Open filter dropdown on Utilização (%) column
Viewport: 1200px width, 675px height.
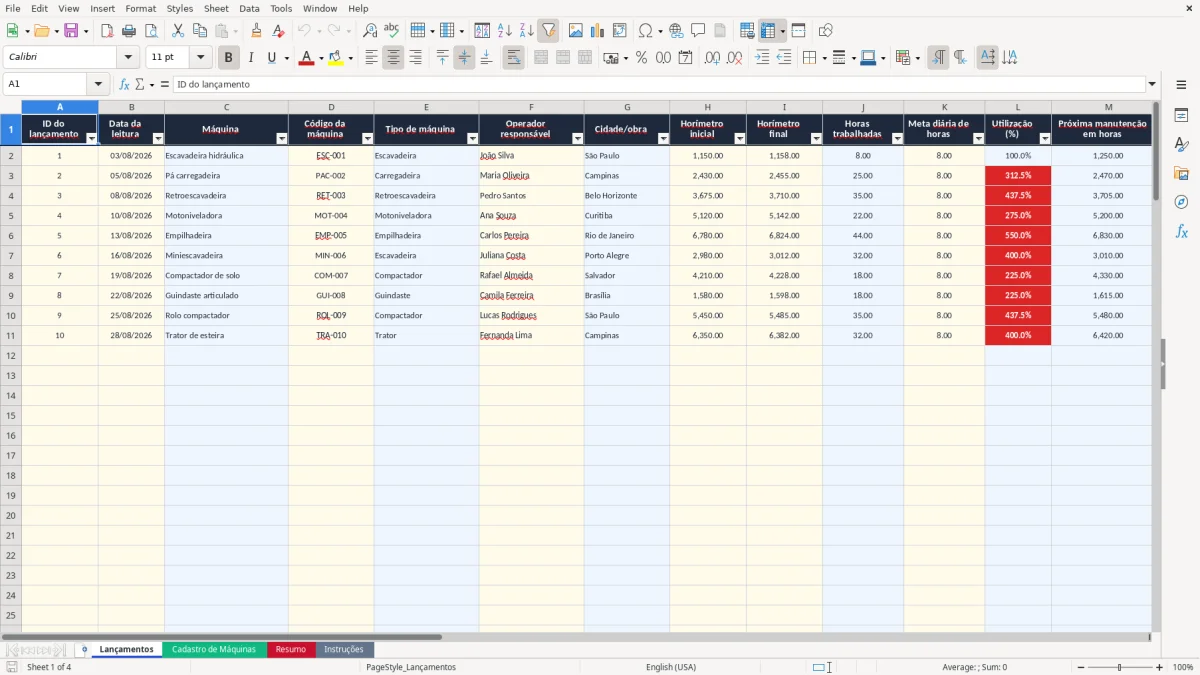point(1045,139)
